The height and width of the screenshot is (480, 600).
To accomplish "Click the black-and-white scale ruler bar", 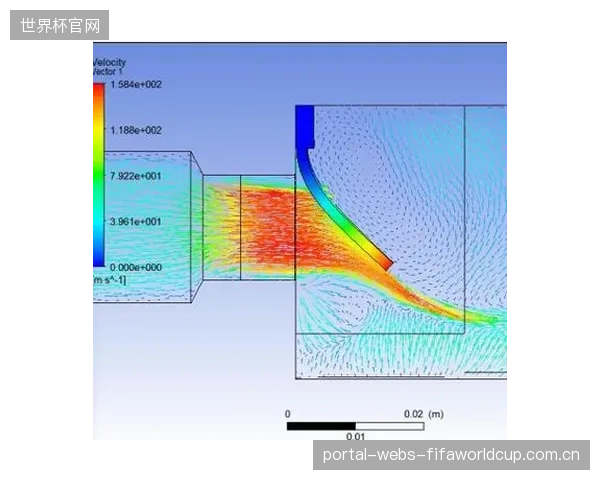I will point(355,426).
